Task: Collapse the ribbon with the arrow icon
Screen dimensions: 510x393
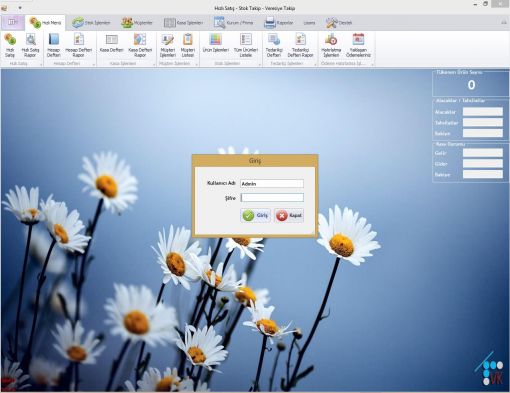Action: click(504, 23)
